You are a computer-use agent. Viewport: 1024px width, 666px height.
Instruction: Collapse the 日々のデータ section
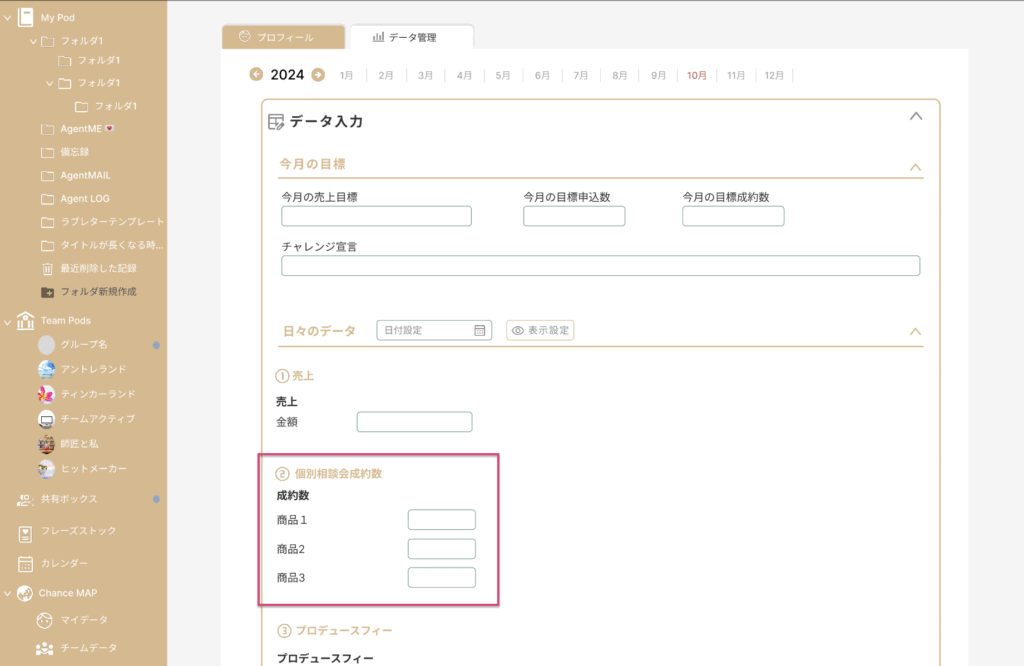click(914, 331)
